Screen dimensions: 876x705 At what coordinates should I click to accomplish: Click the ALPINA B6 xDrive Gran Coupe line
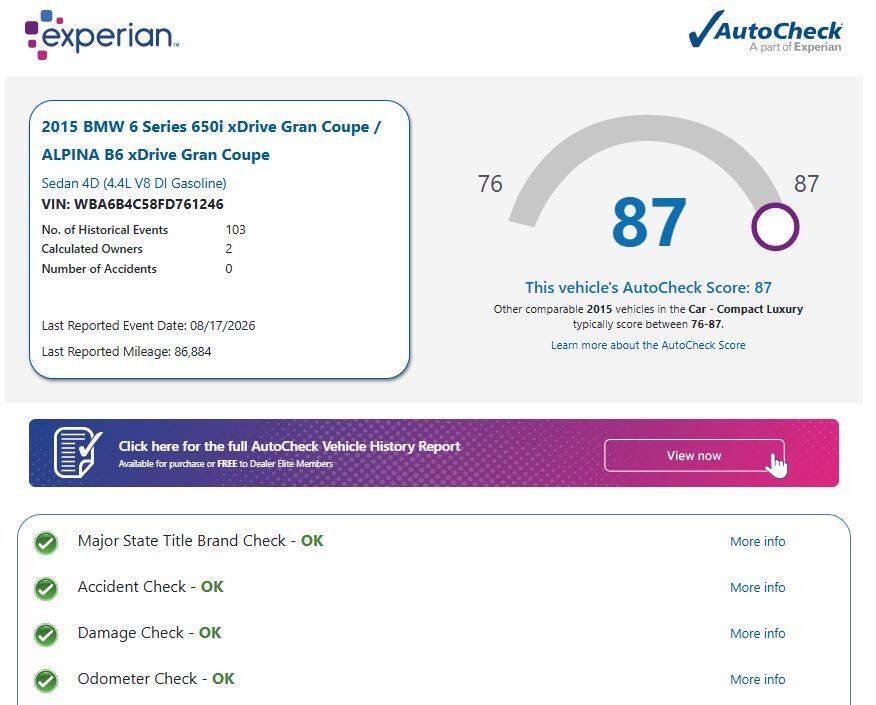pyautogui.click(x=155, y=155)
